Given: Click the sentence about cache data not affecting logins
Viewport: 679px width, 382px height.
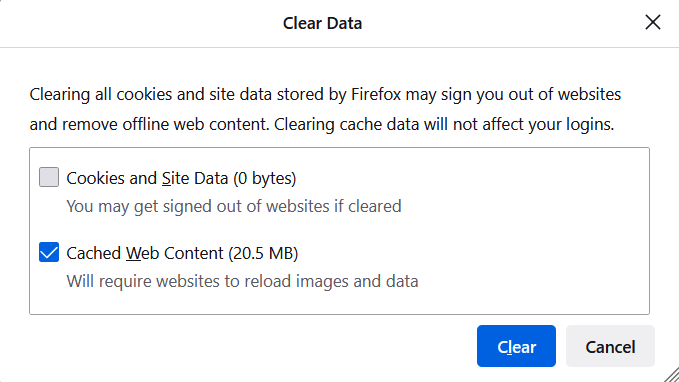Looking at the screenshot, I should point(444,124).
